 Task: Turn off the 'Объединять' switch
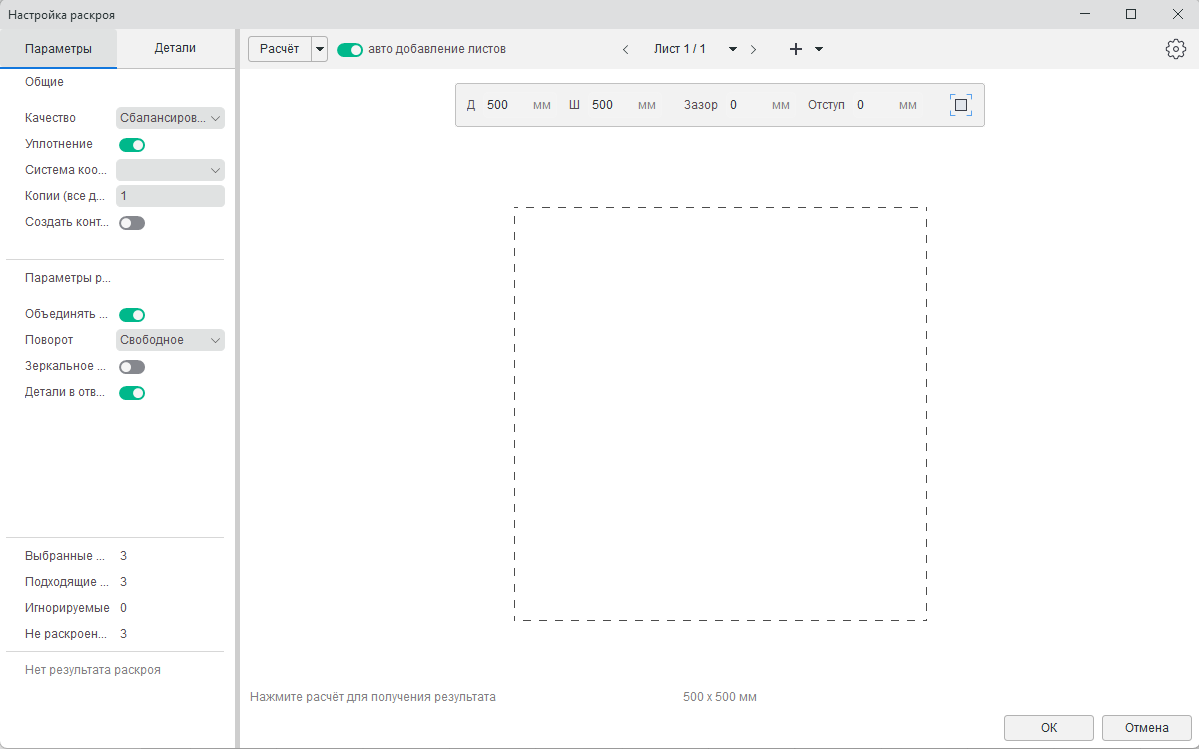coord(132,314)
